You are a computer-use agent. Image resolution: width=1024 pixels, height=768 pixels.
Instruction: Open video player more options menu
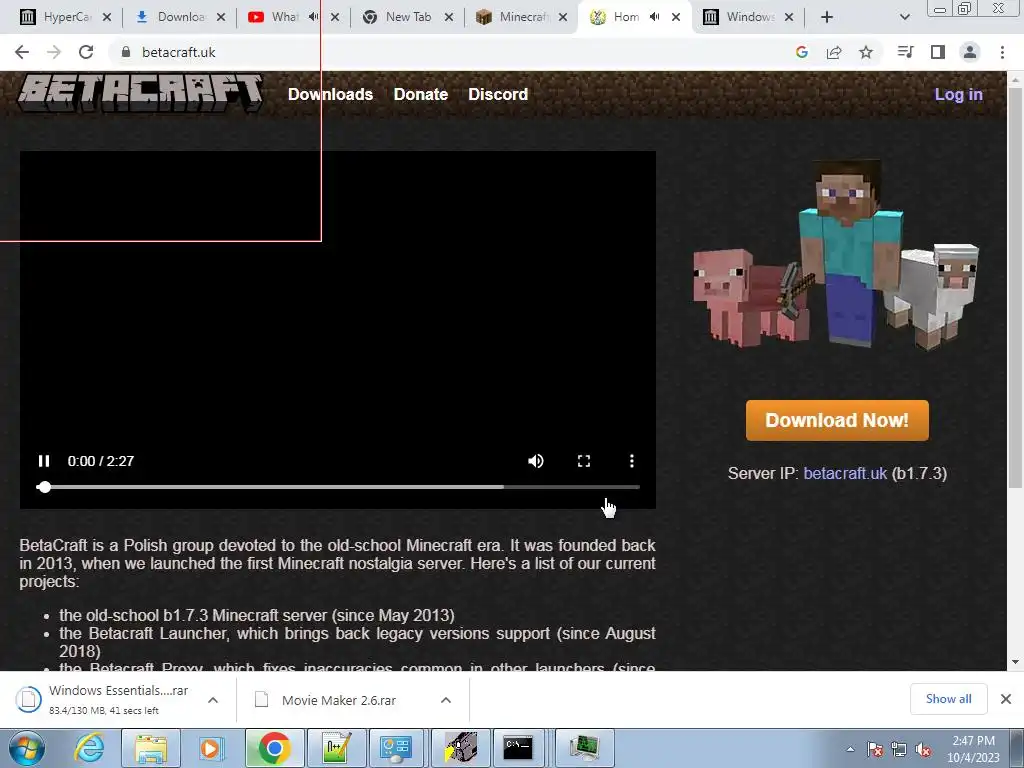632,461
